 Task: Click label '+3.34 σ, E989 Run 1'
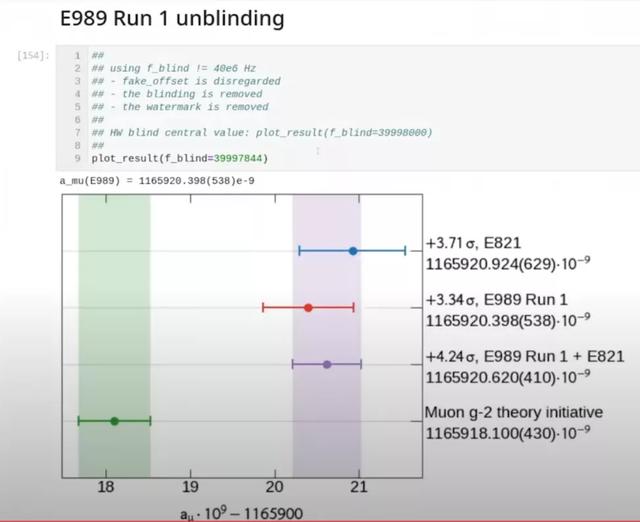point(496,300)
